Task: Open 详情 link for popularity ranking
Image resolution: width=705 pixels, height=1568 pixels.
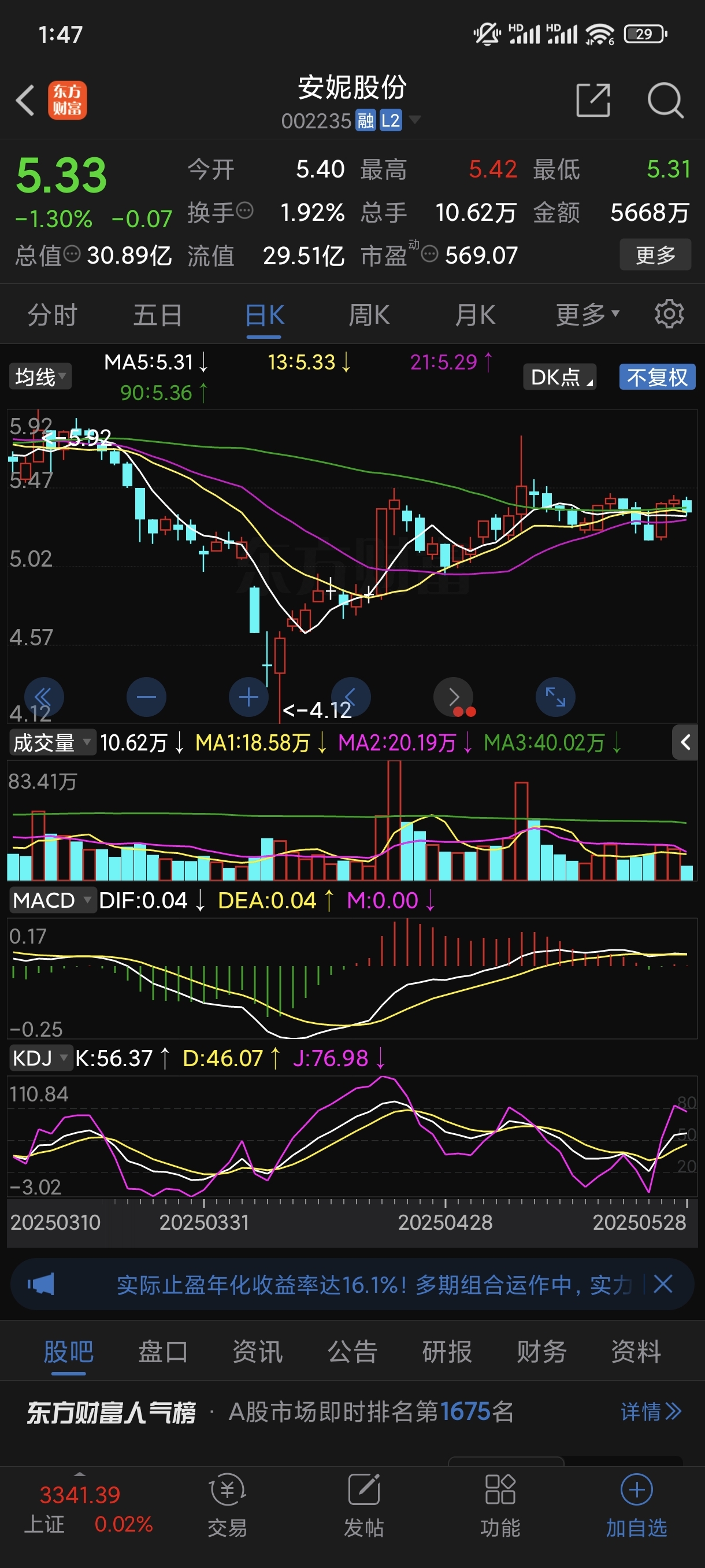Action: tap(651, 1410)
